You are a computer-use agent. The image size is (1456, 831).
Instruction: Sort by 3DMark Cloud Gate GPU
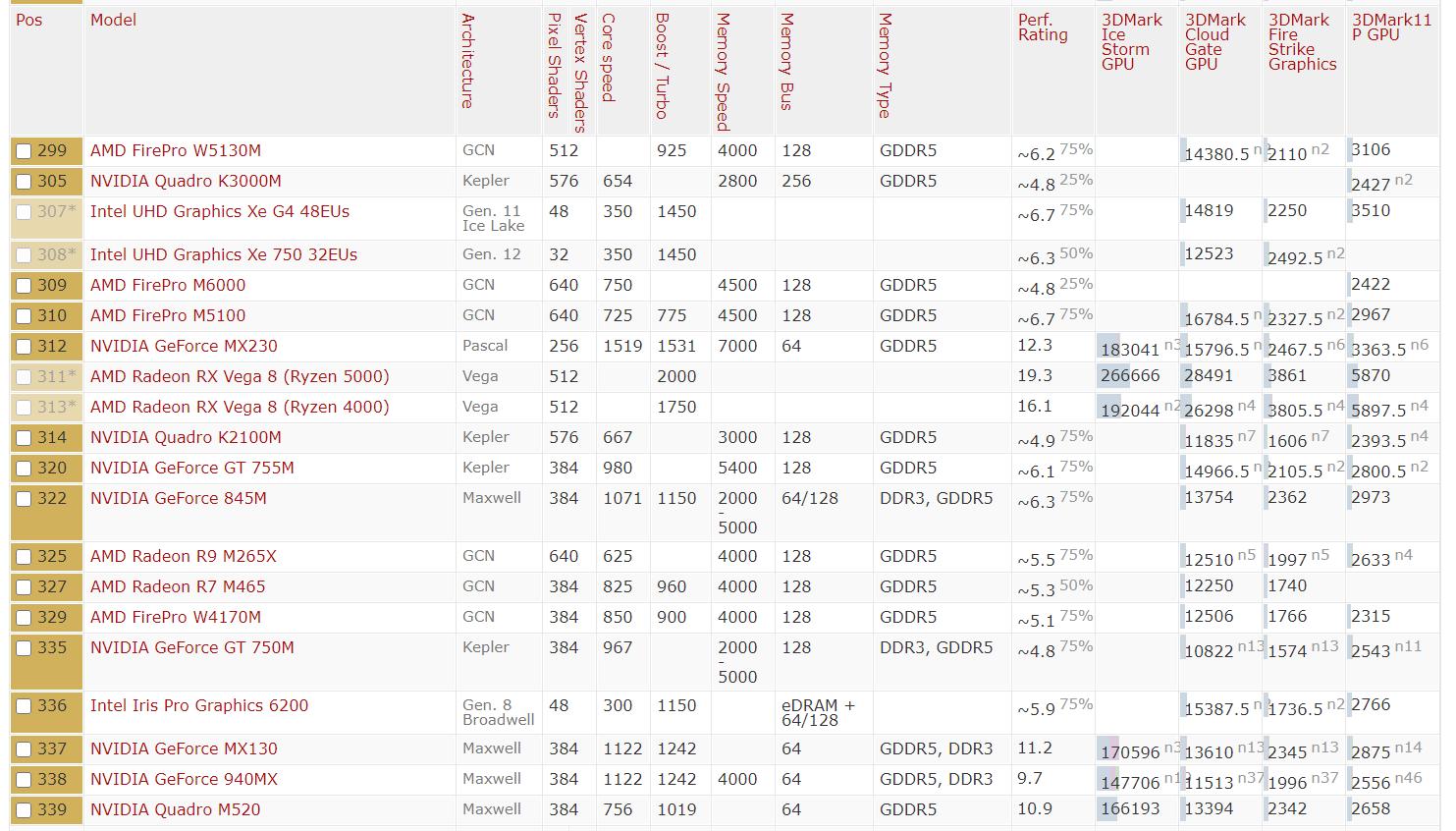click(1215, 41)
